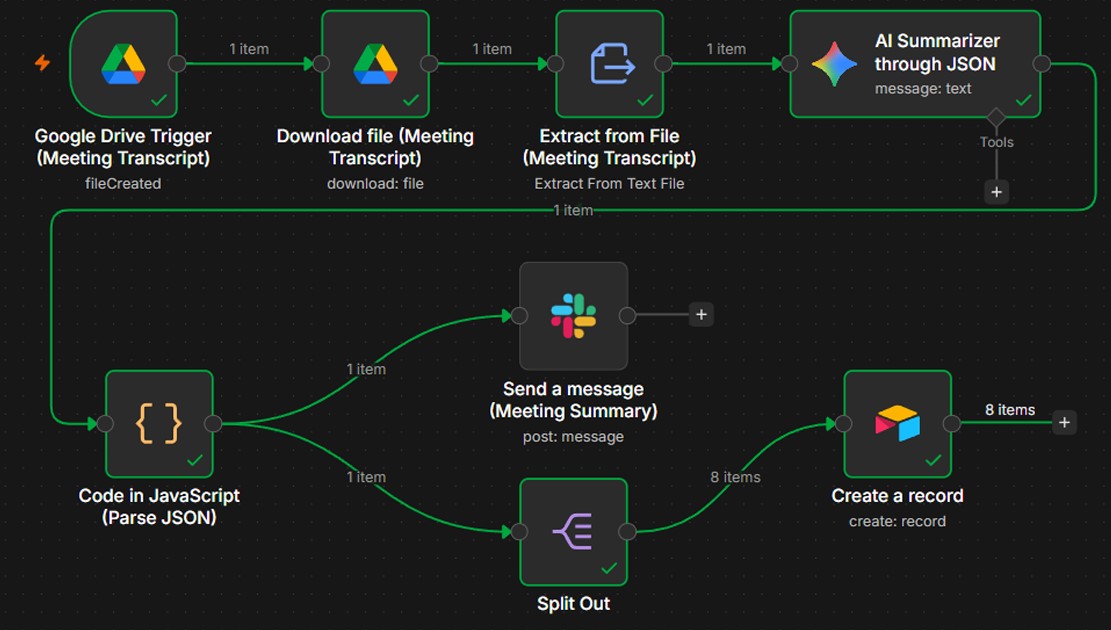This screenshot has height=630, width=1111.
Task: Click the "post: message" subtitle
Action: point(573,437)
